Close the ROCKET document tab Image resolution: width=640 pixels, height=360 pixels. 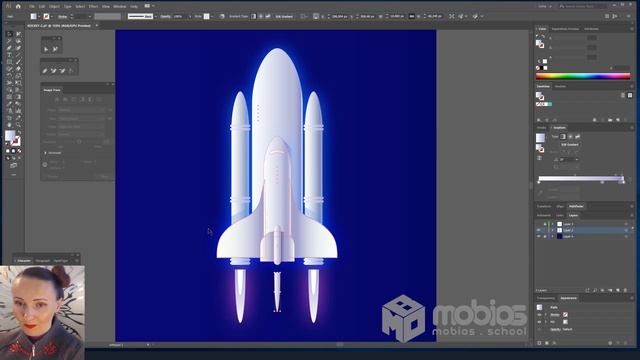pyautogui.click(x=97, y=25)
